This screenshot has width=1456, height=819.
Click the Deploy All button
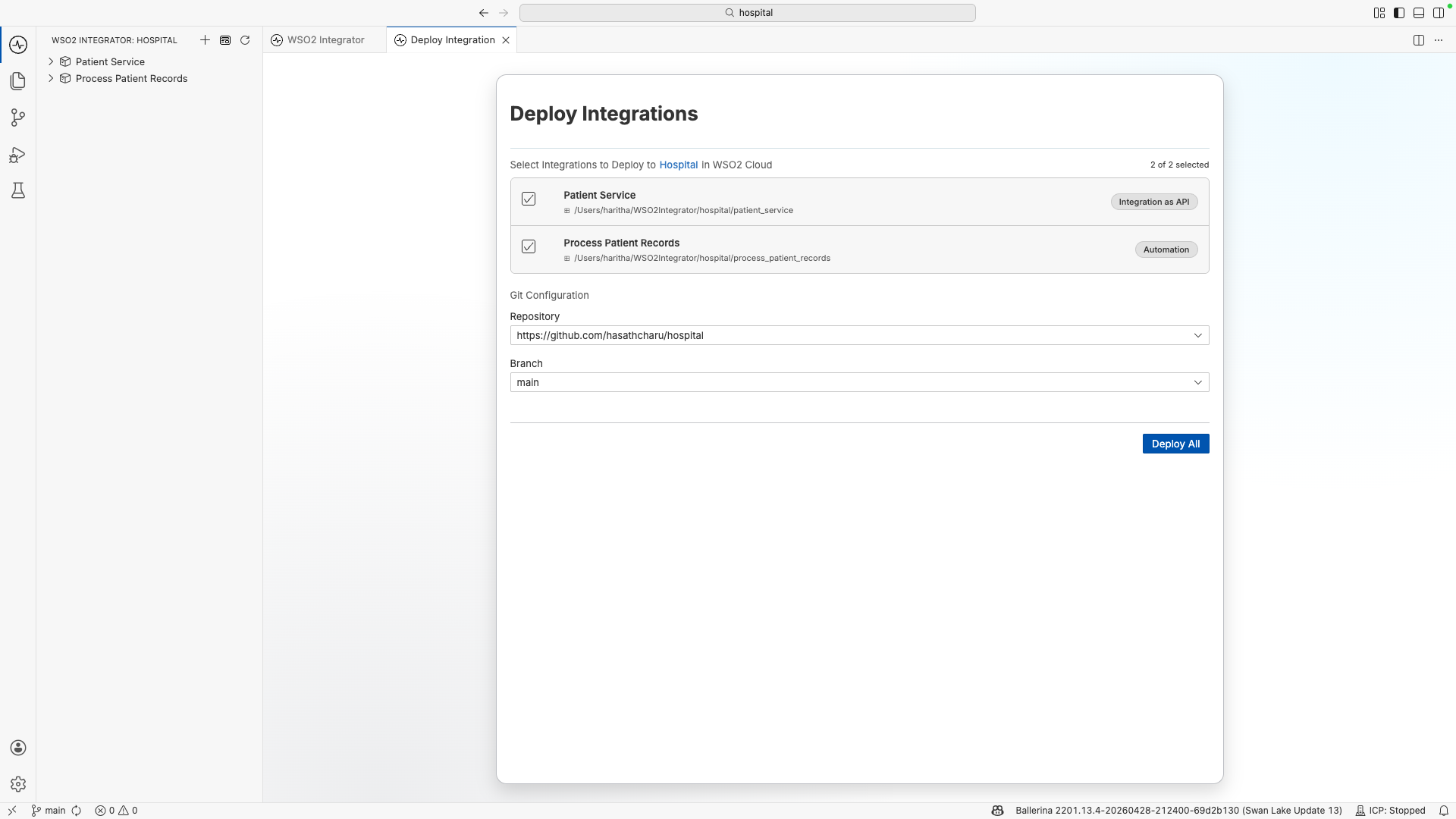(1175, 444)
